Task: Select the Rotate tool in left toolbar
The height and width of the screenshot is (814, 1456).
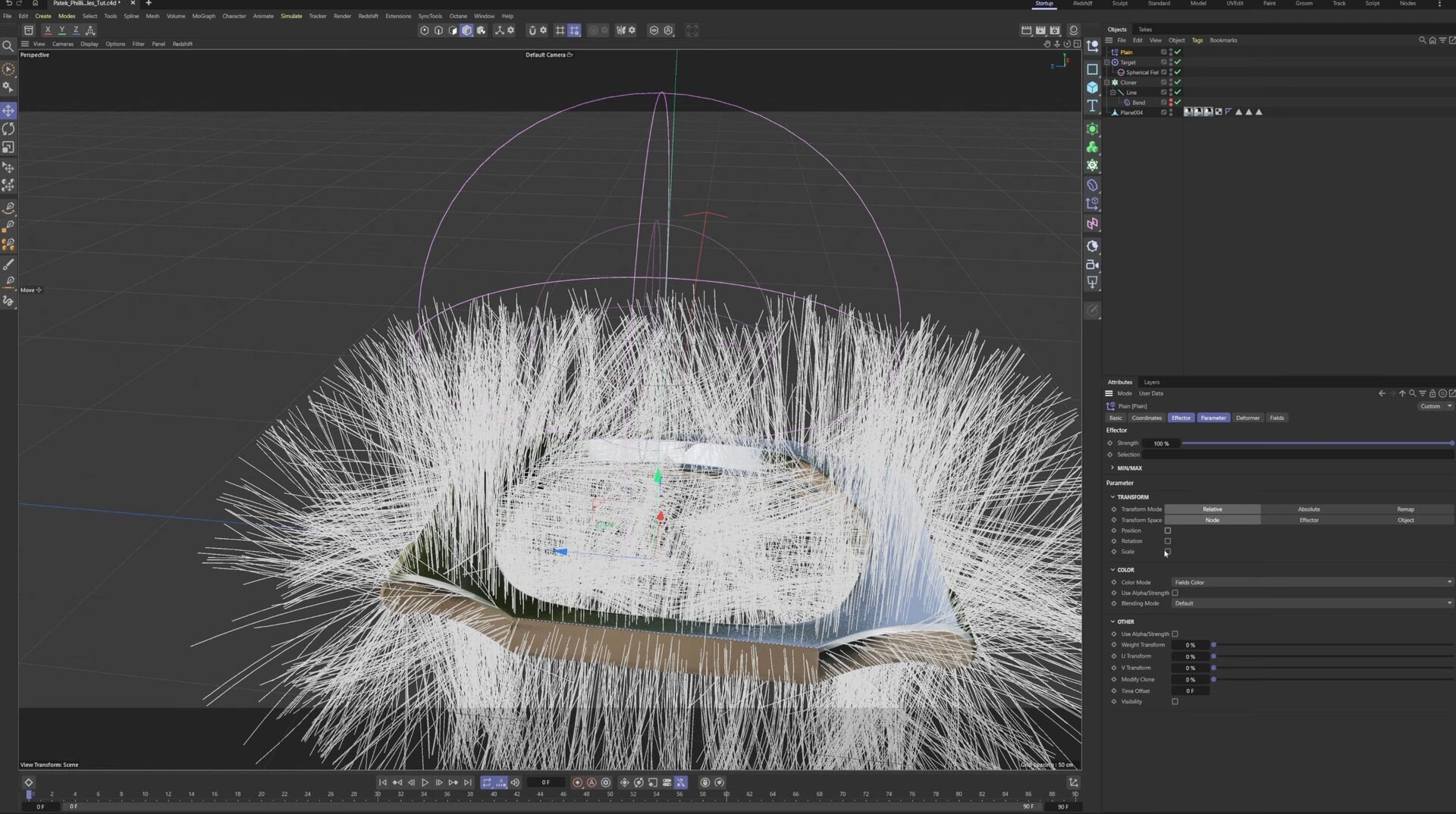Action: tap(8, 129)
